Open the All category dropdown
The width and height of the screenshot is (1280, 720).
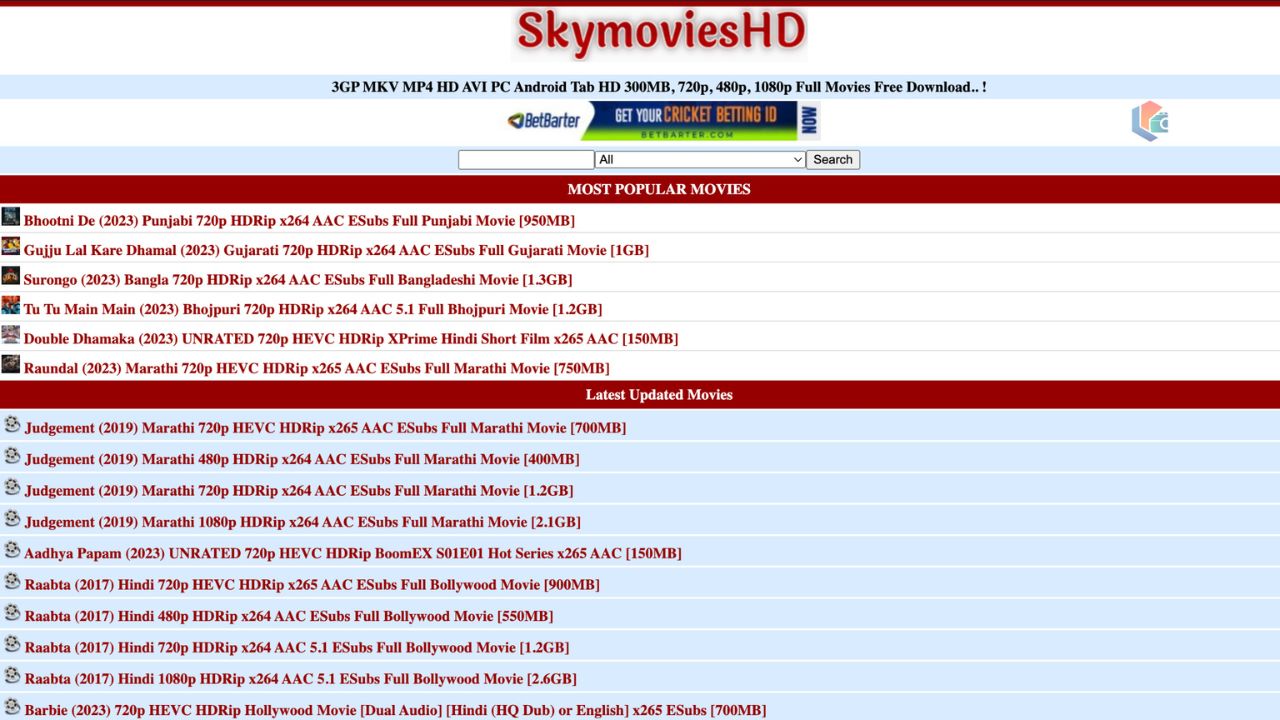tap(700, 160)
